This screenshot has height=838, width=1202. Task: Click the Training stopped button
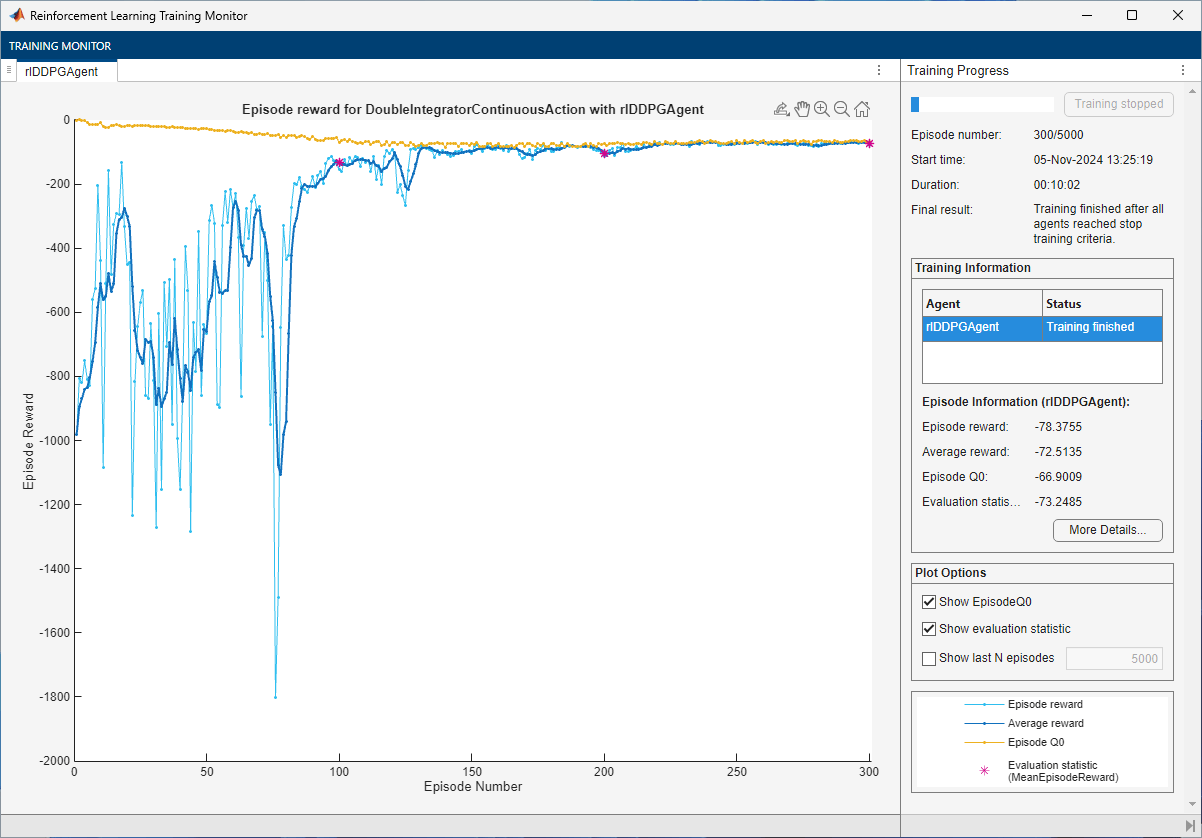[1118, 104]
